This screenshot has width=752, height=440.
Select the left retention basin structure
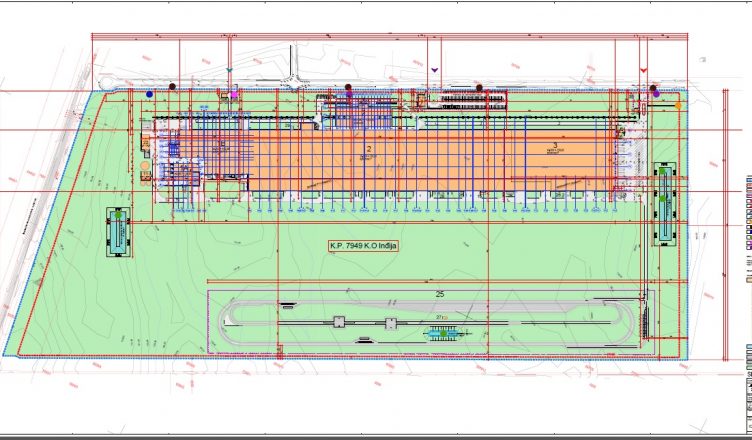pos(119,231)
